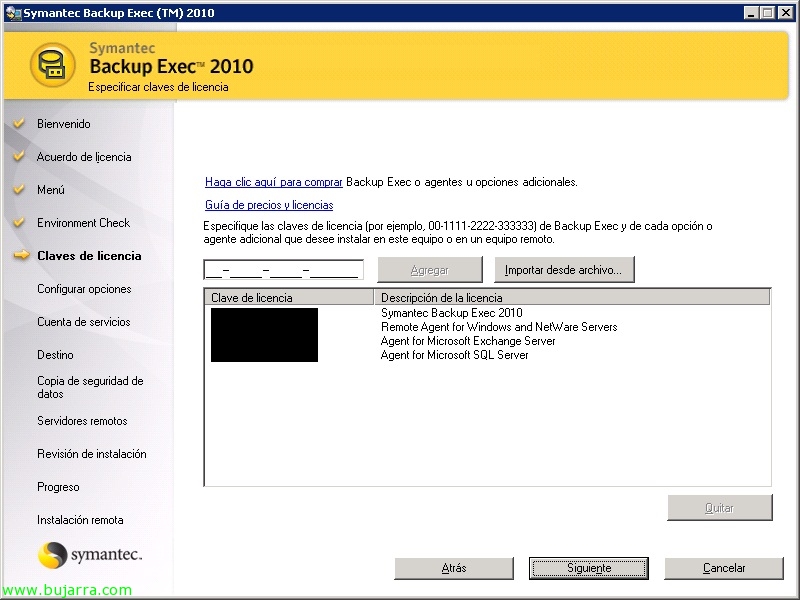Click the 'Acuerdo de licencia' step
This screenshot has width=800, height=600.
(84, 157)
